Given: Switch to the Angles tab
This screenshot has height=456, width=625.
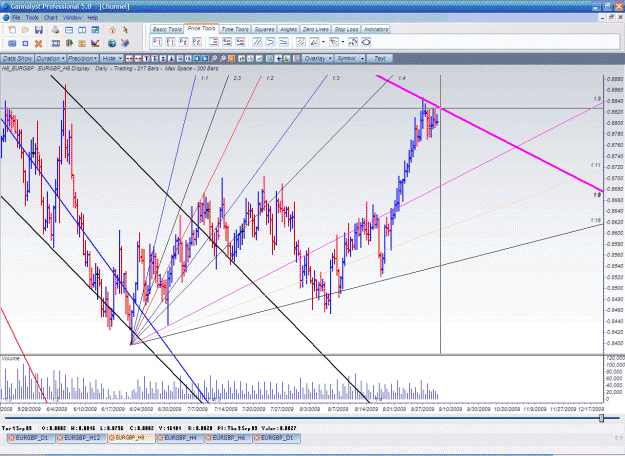Looking at the screenshot, I should coord(288,29).
